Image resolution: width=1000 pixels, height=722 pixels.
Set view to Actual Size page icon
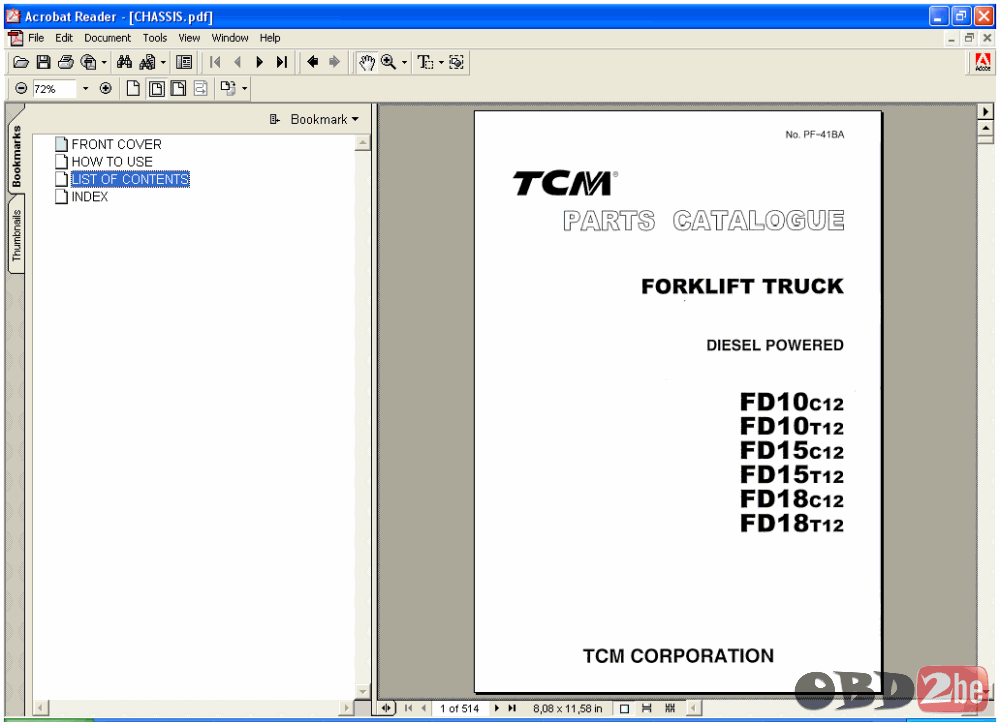(x=133, y=88)
